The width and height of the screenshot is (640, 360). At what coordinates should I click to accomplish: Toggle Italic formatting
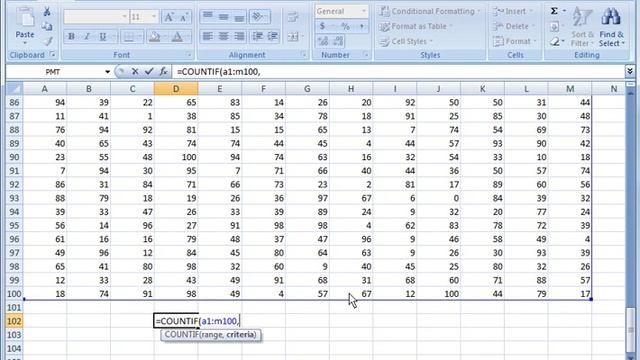[87, 37]
